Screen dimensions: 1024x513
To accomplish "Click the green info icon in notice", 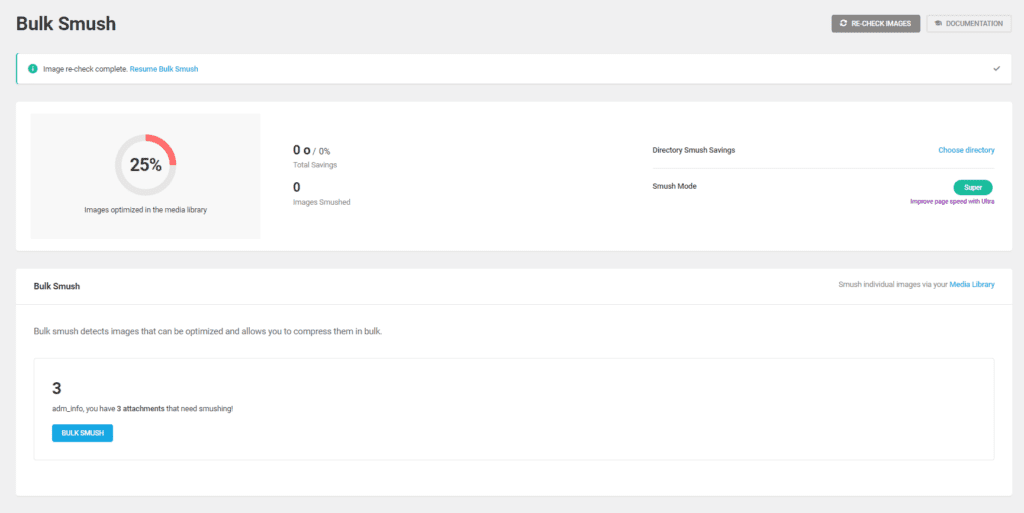I will point(33,69).
